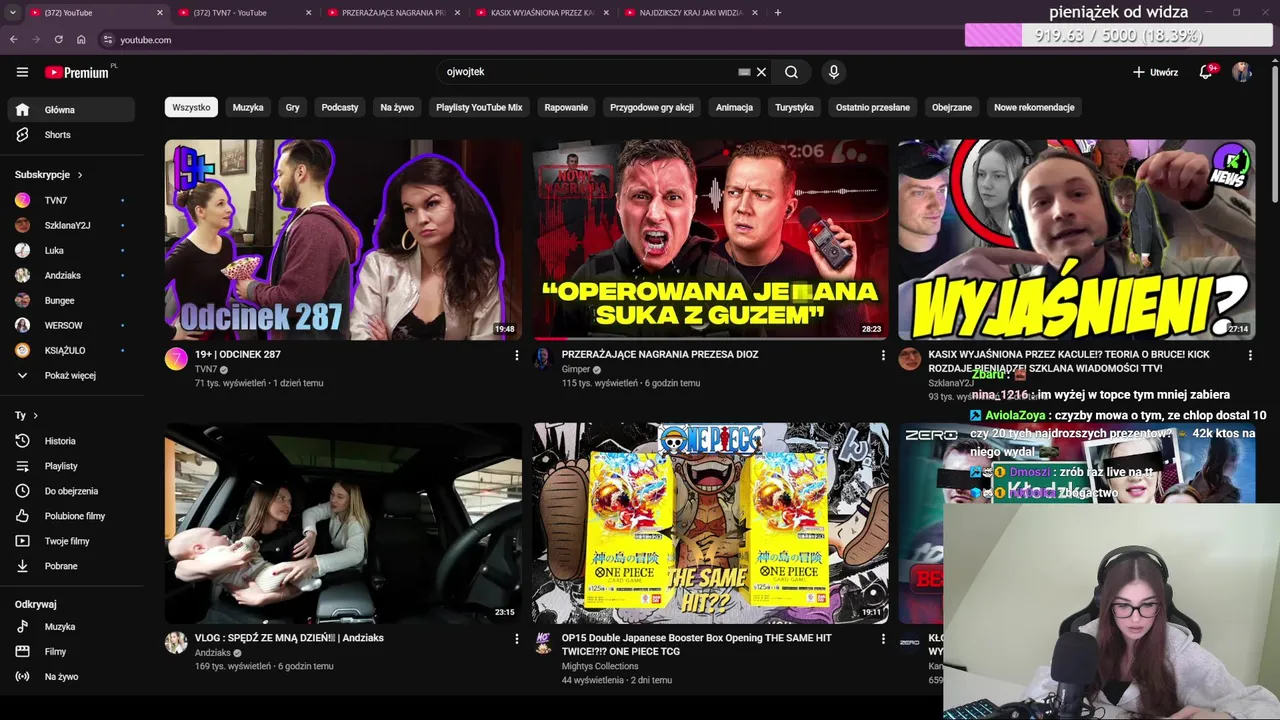This screenshot has height=720, width=1280.
Task: Play the Andziaks car vlog thumbnail
Action: pos(343,523)
